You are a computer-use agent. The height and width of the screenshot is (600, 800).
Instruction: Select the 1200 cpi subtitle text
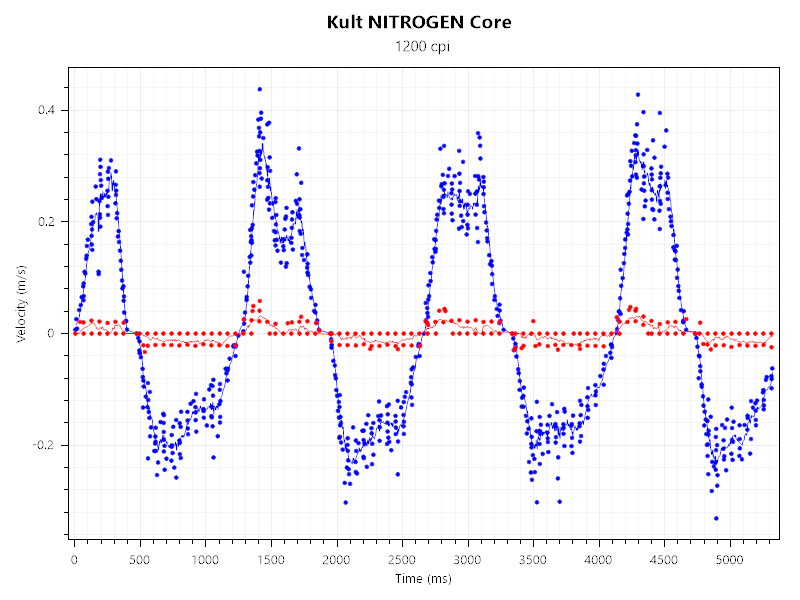point(419,47)
